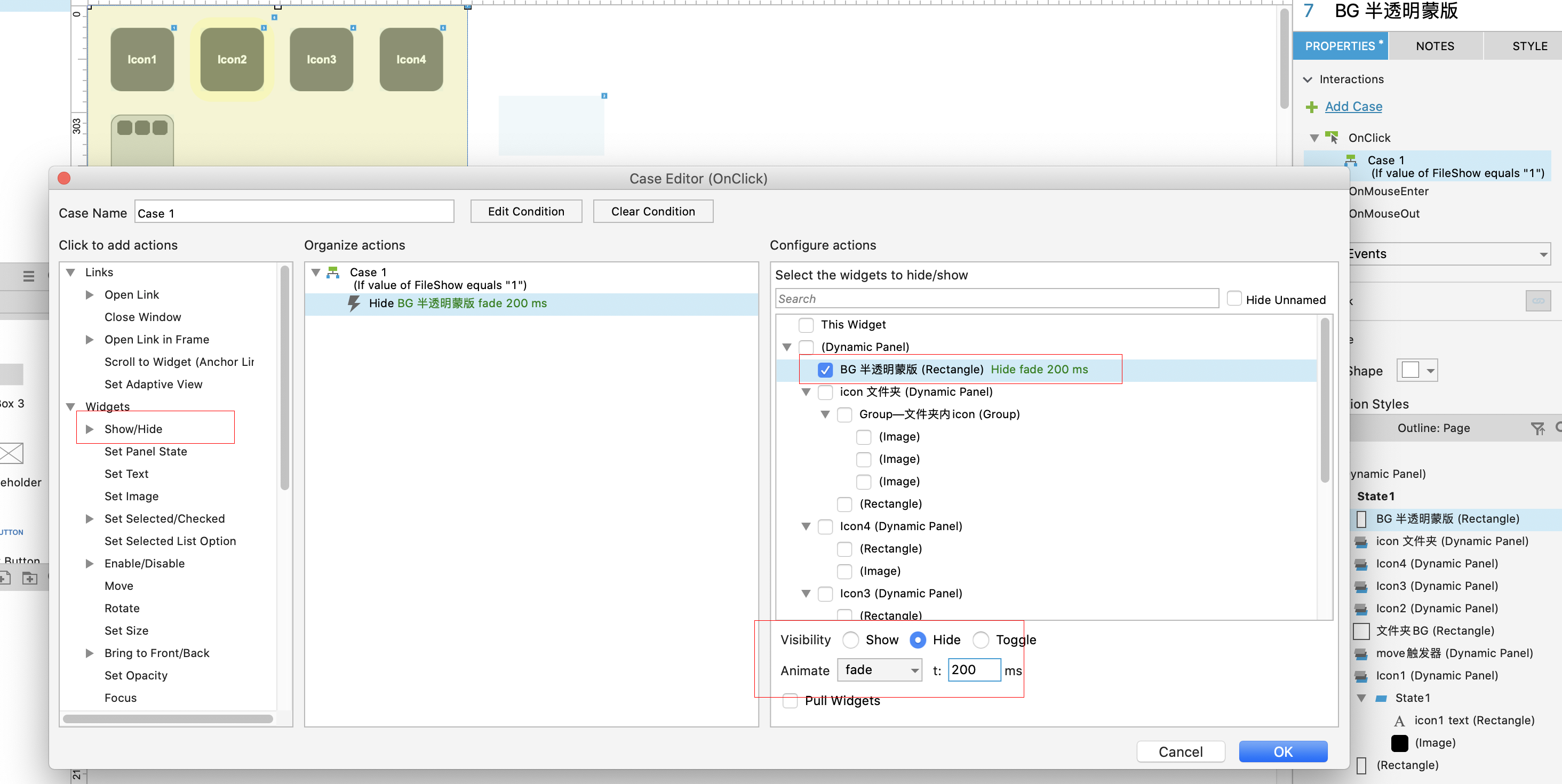The height and width of the screenshot is (784, 1562).
Task: Click the outline filter funnel icon
Action: (x=1537, y=429)
